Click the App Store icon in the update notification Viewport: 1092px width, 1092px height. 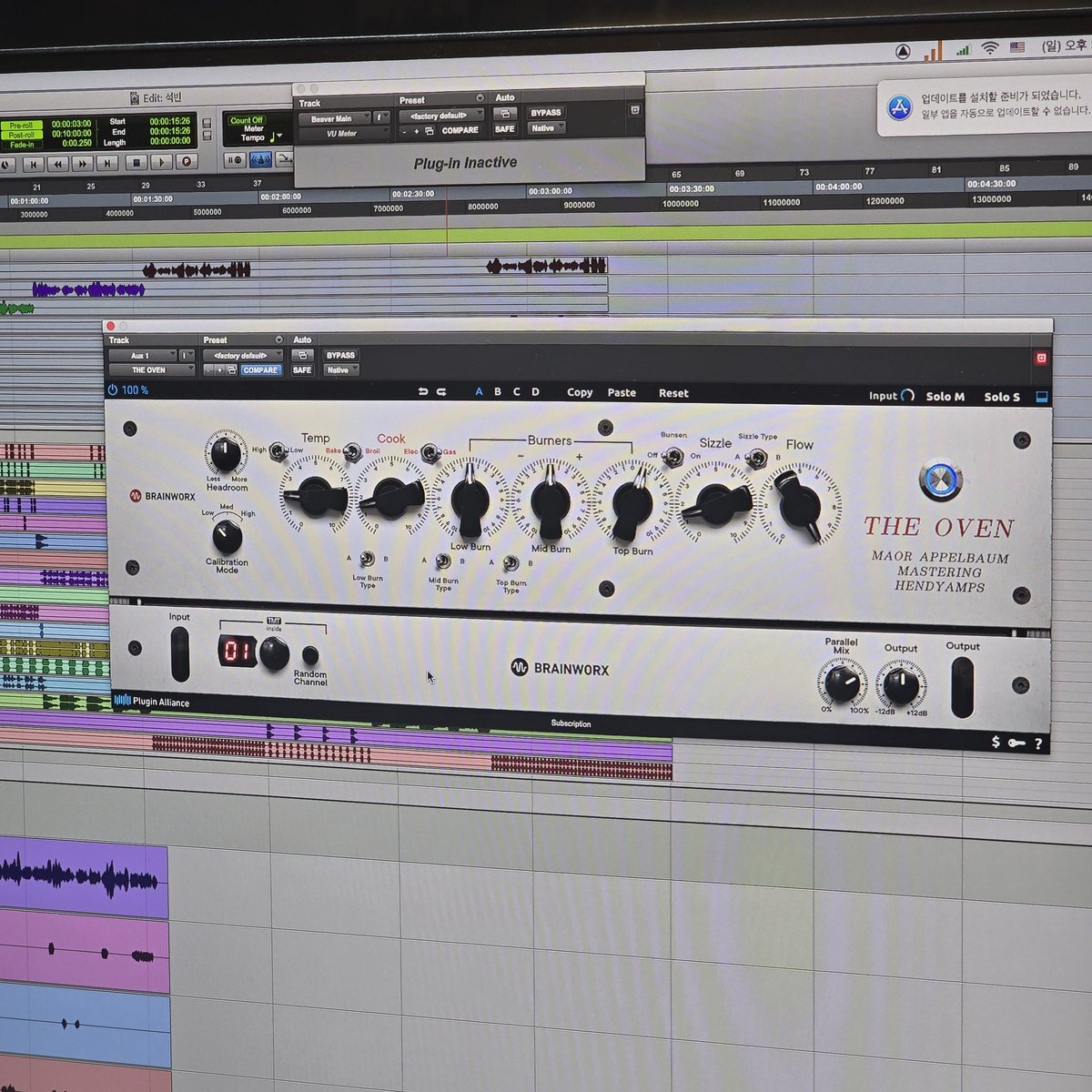899,108
